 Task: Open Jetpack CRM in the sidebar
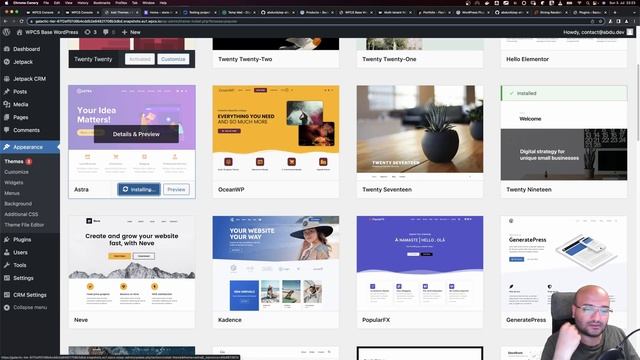pos(30,79)
